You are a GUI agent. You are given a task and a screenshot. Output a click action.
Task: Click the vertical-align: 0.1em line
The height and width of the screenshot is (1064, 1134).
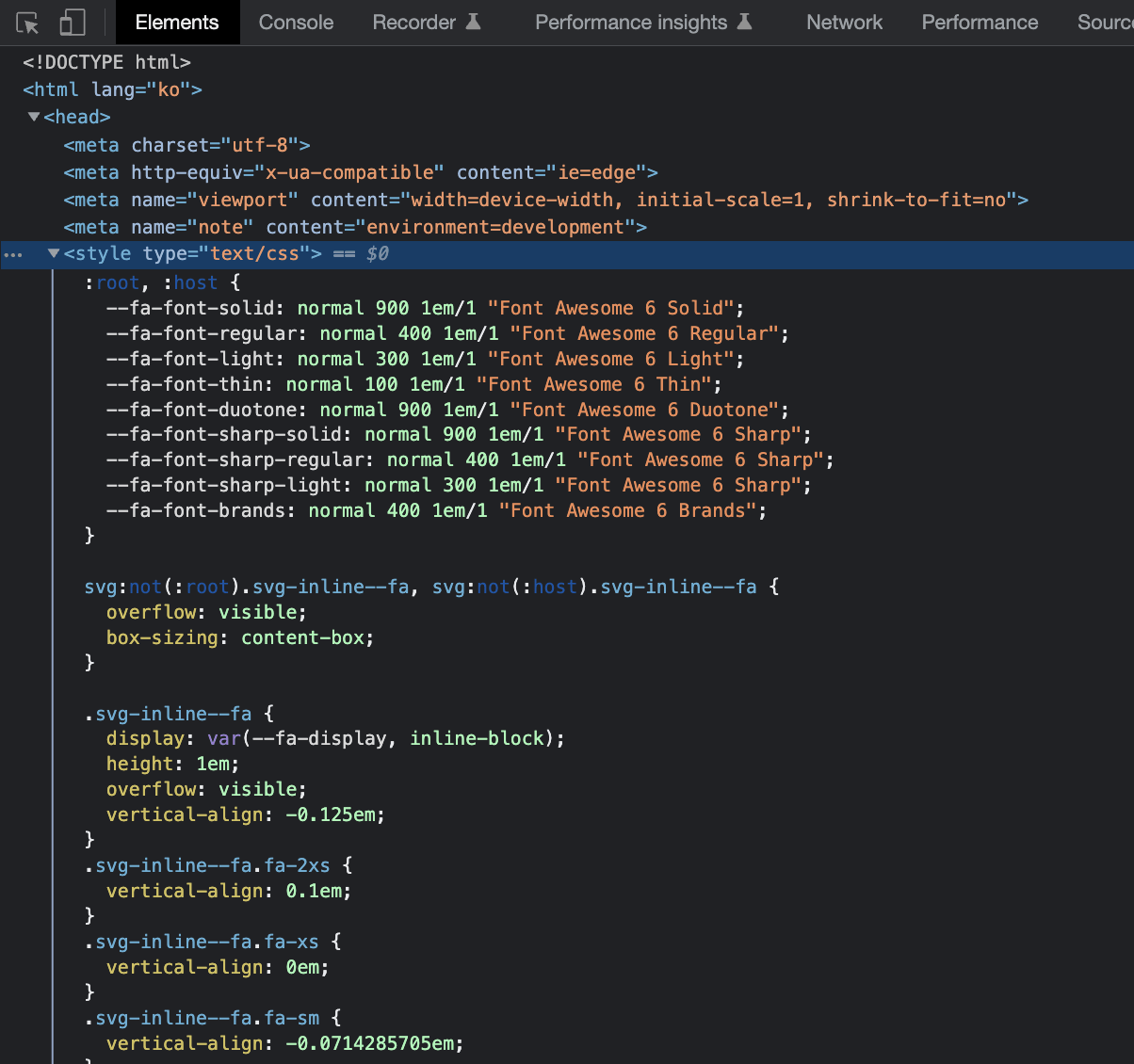[x=229, y=891]
